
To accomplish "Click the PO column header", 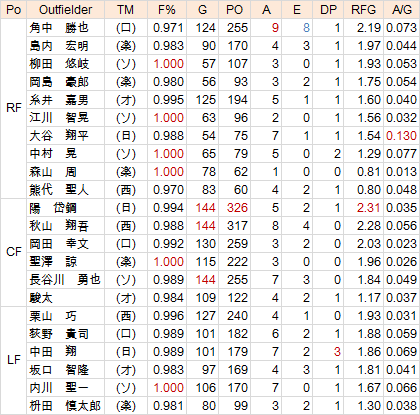I will tap(235, 10).
